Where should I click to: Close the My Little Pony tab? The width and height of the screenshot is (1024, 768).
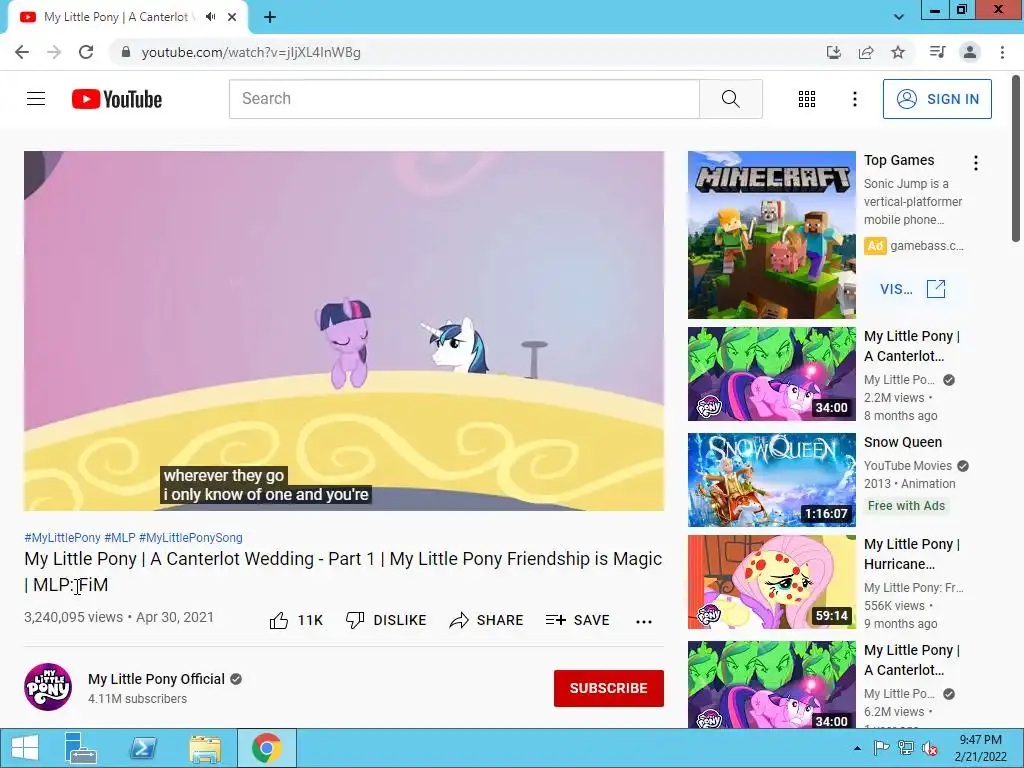pyautogui.click(x=232, y=17)
